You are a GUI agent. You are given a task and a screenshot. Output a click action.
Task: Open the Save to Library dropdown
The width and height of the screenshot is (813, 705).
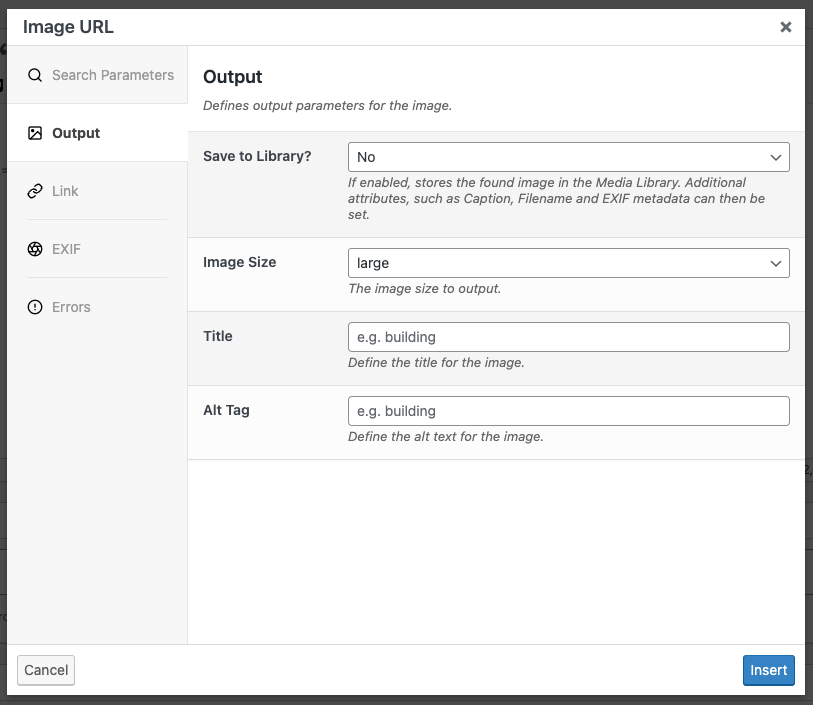[569, 157]
